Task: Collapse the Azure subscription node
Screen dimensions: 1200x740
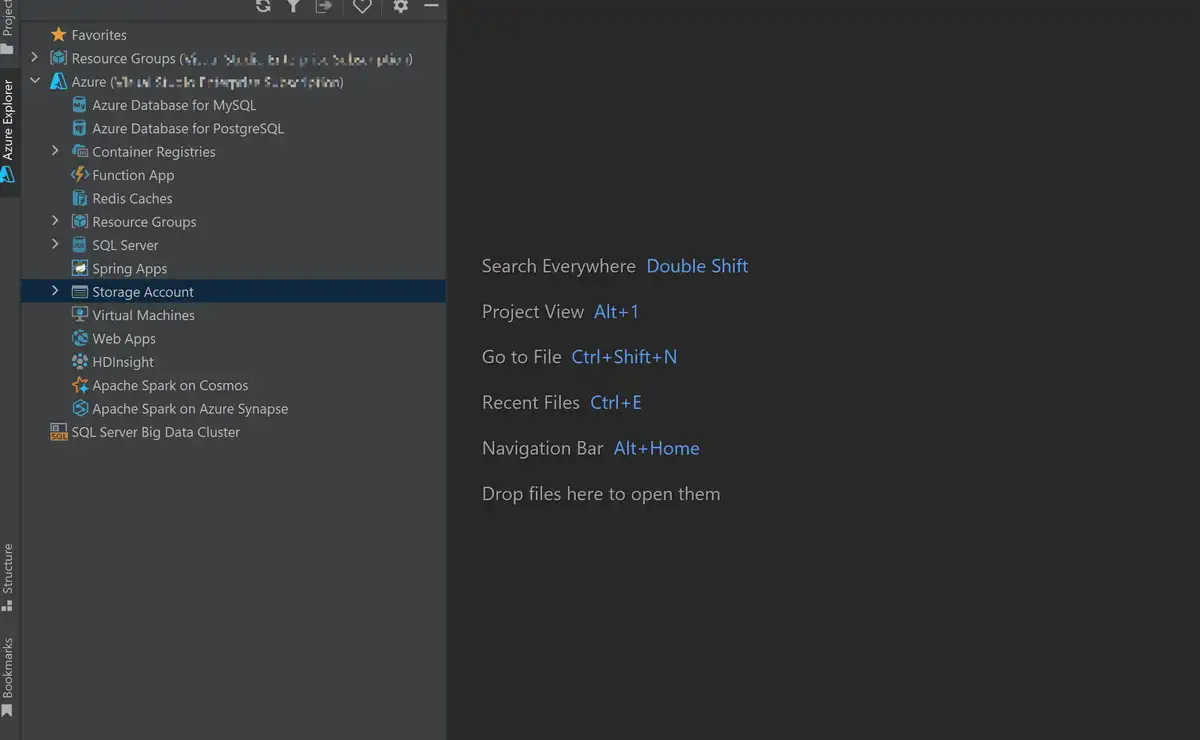Action: click(35, 81)
